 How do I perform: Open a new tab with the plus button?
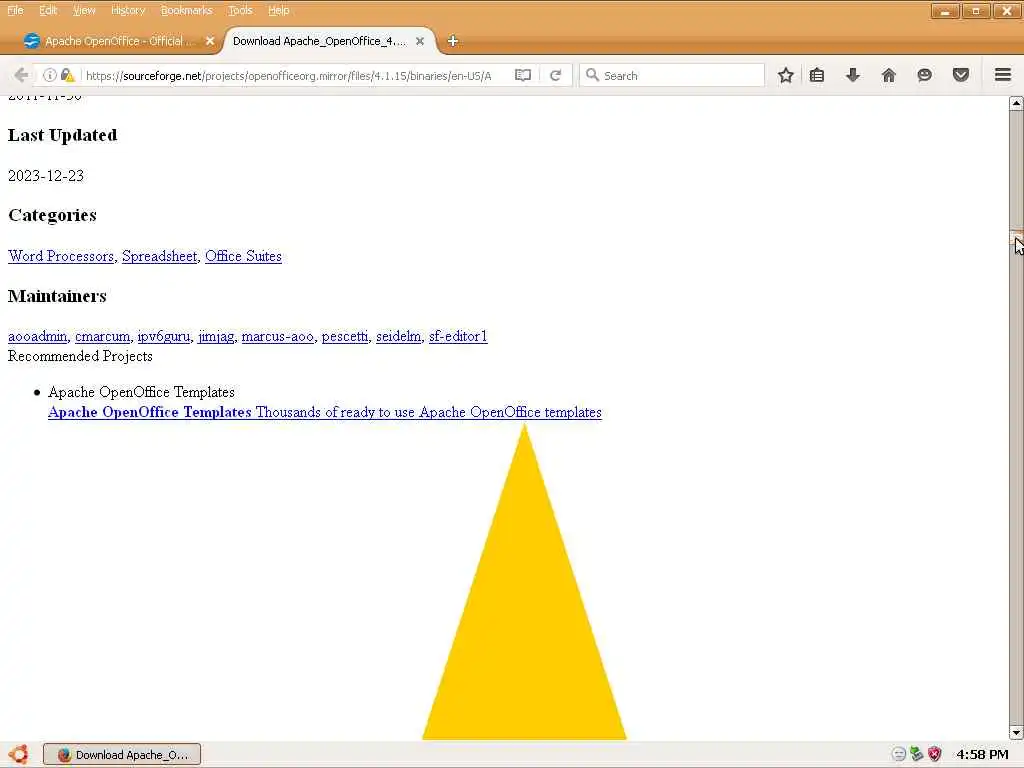452,41
